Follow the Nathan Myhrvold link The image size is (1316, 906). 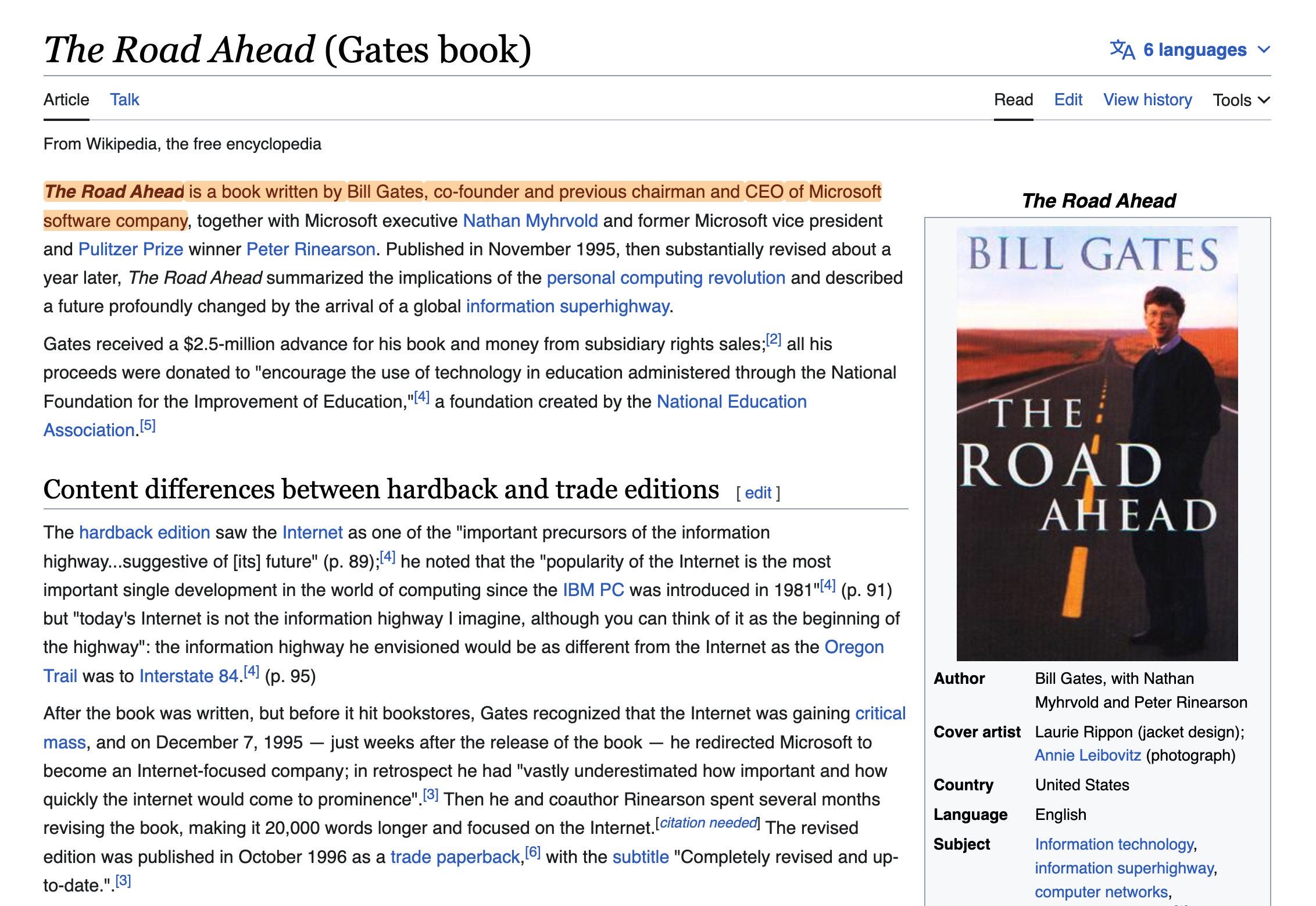pos(530,221)
